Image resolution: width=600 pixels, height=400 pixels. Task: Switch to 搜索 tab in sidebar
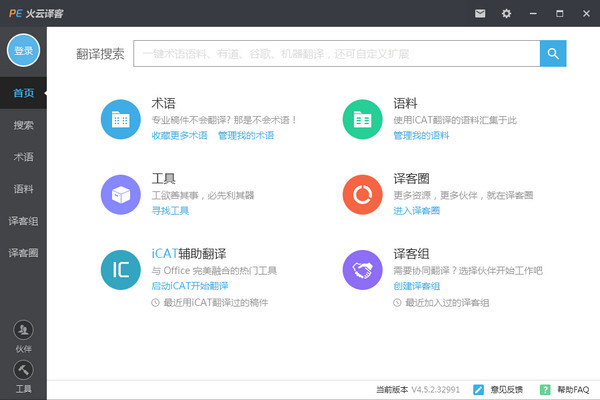coord(23,125)
